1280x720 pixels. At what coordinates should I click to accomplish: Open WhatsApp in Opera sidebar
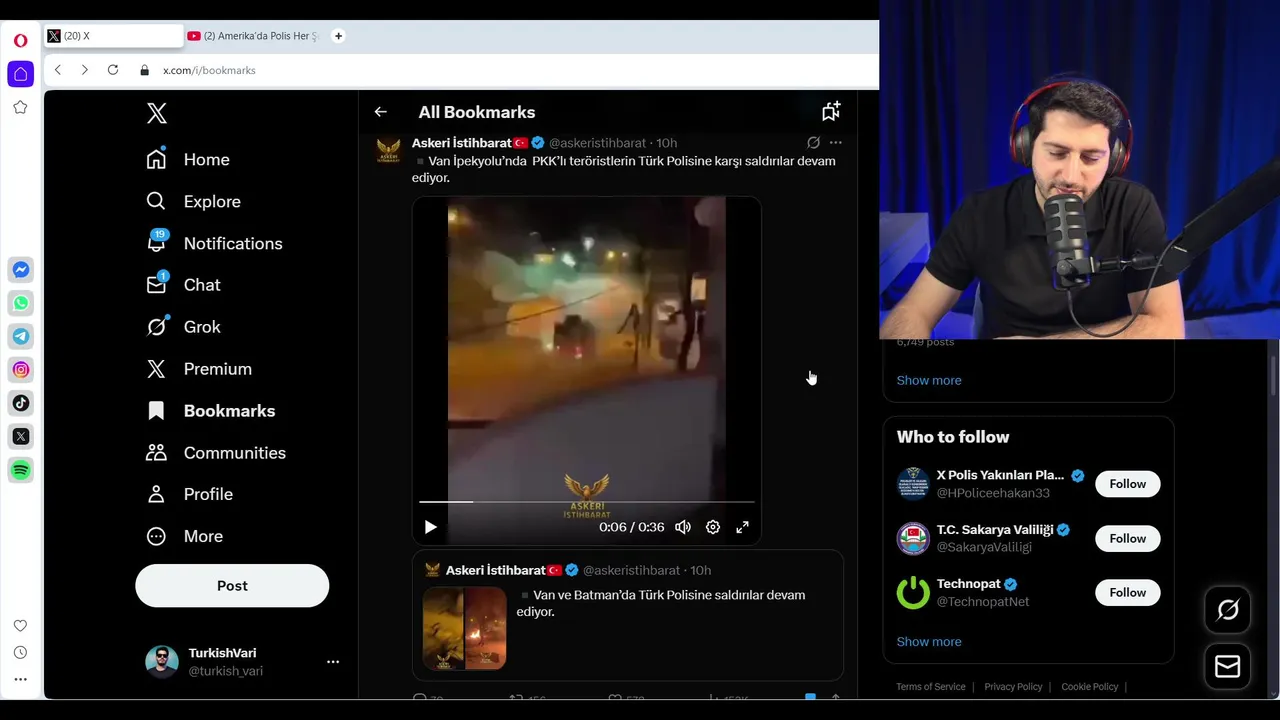pyautogui.click(x=21, y=303)
